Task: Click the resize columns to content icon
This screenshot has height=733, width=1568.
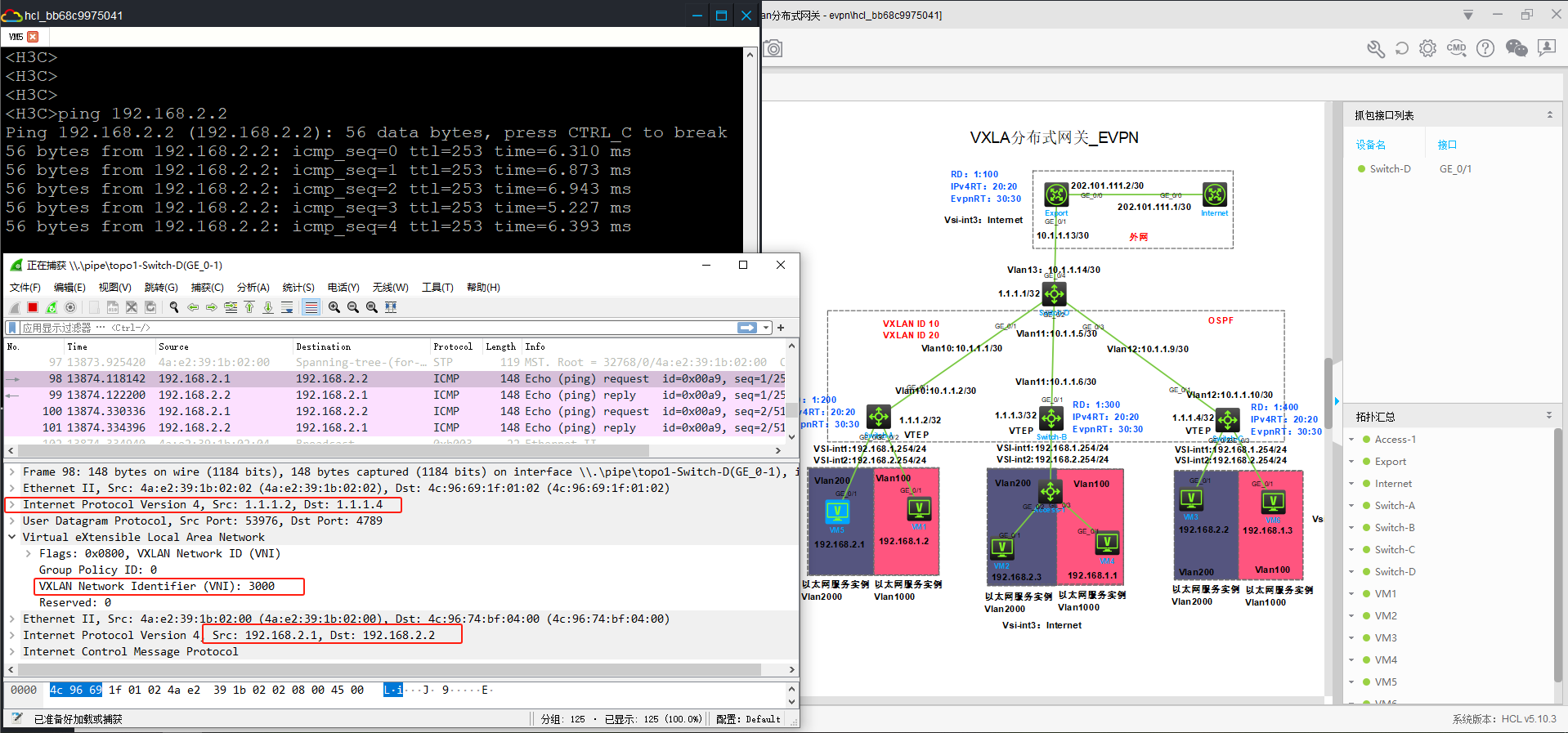Action: [x=391, y=307]
